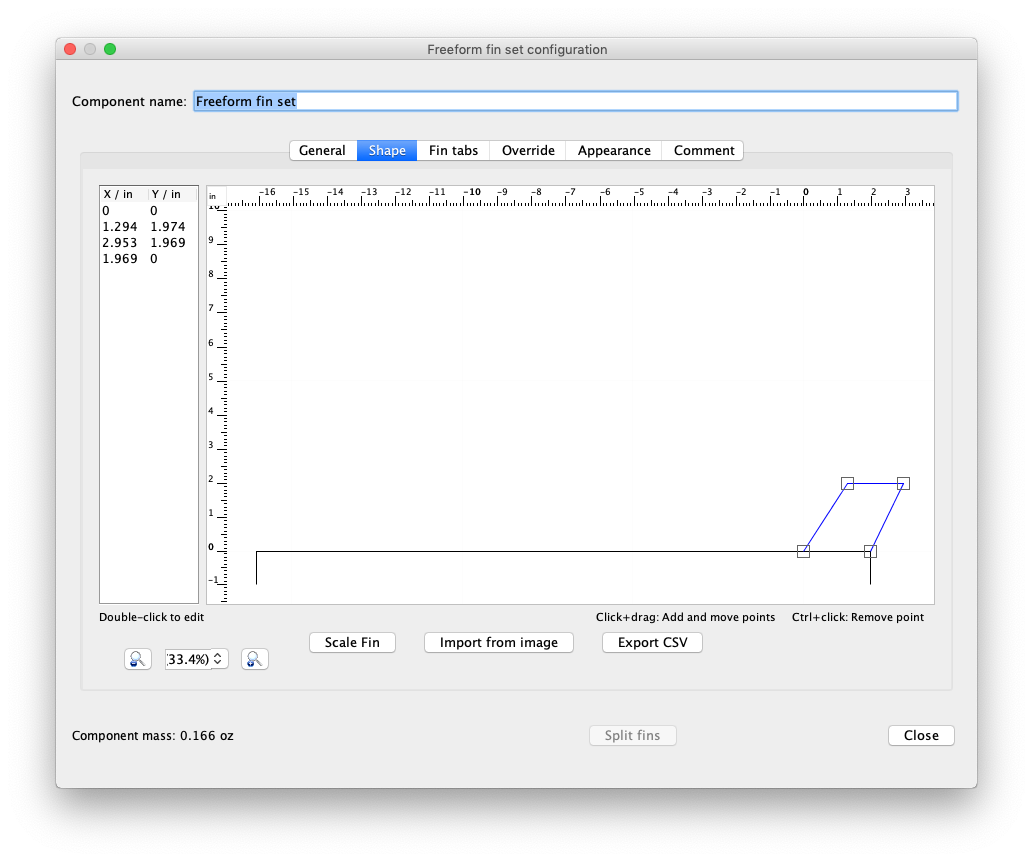1033x862 pixels.
Task: Click the red window close button
Action: (70, 49)
